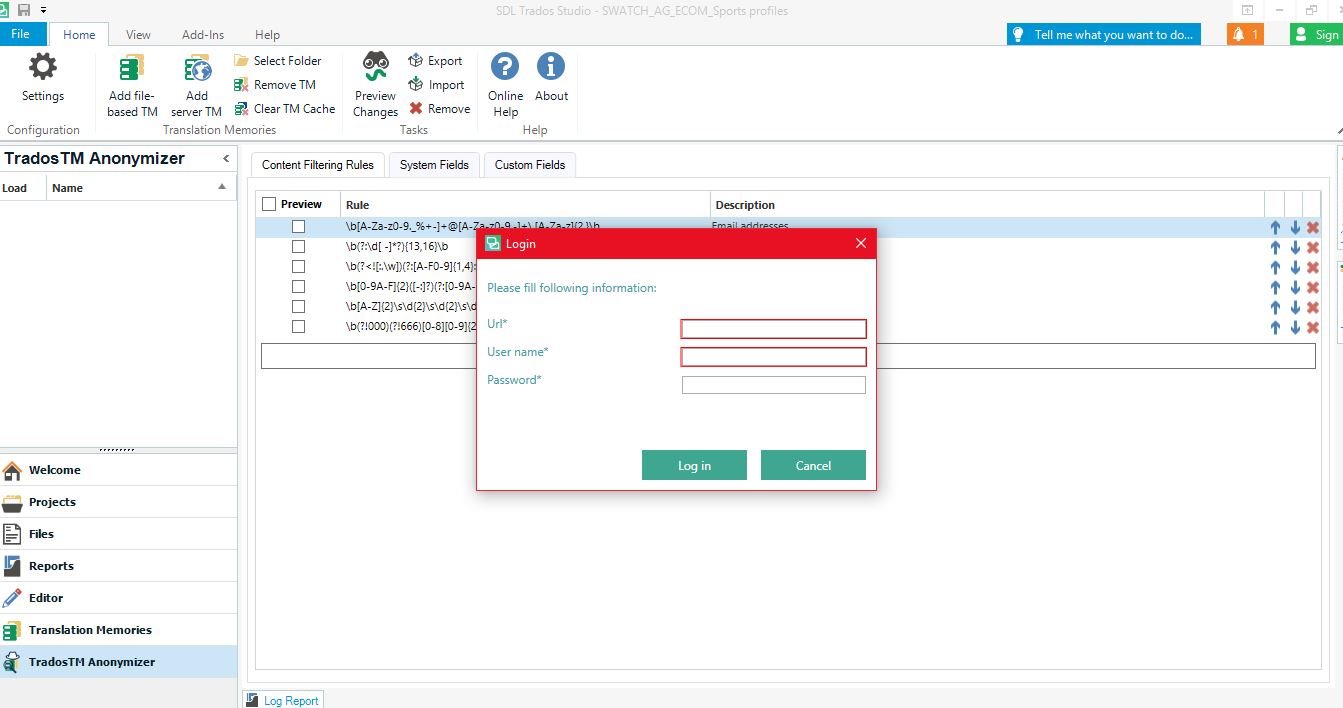The image size is (1343, 708).
Task: Move the email addresses rule down
Action: click(1295, 227)
